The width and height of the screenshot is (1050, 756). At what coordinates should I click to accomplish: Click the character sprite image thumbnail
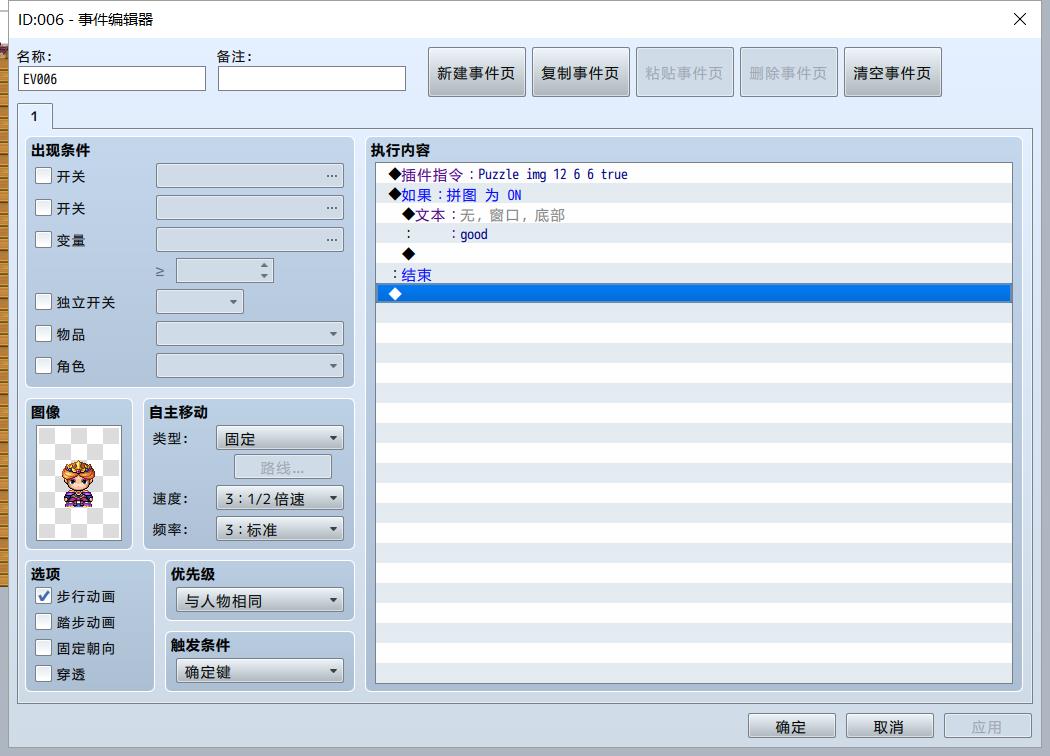pyautogui.click(x=79, y=482)
